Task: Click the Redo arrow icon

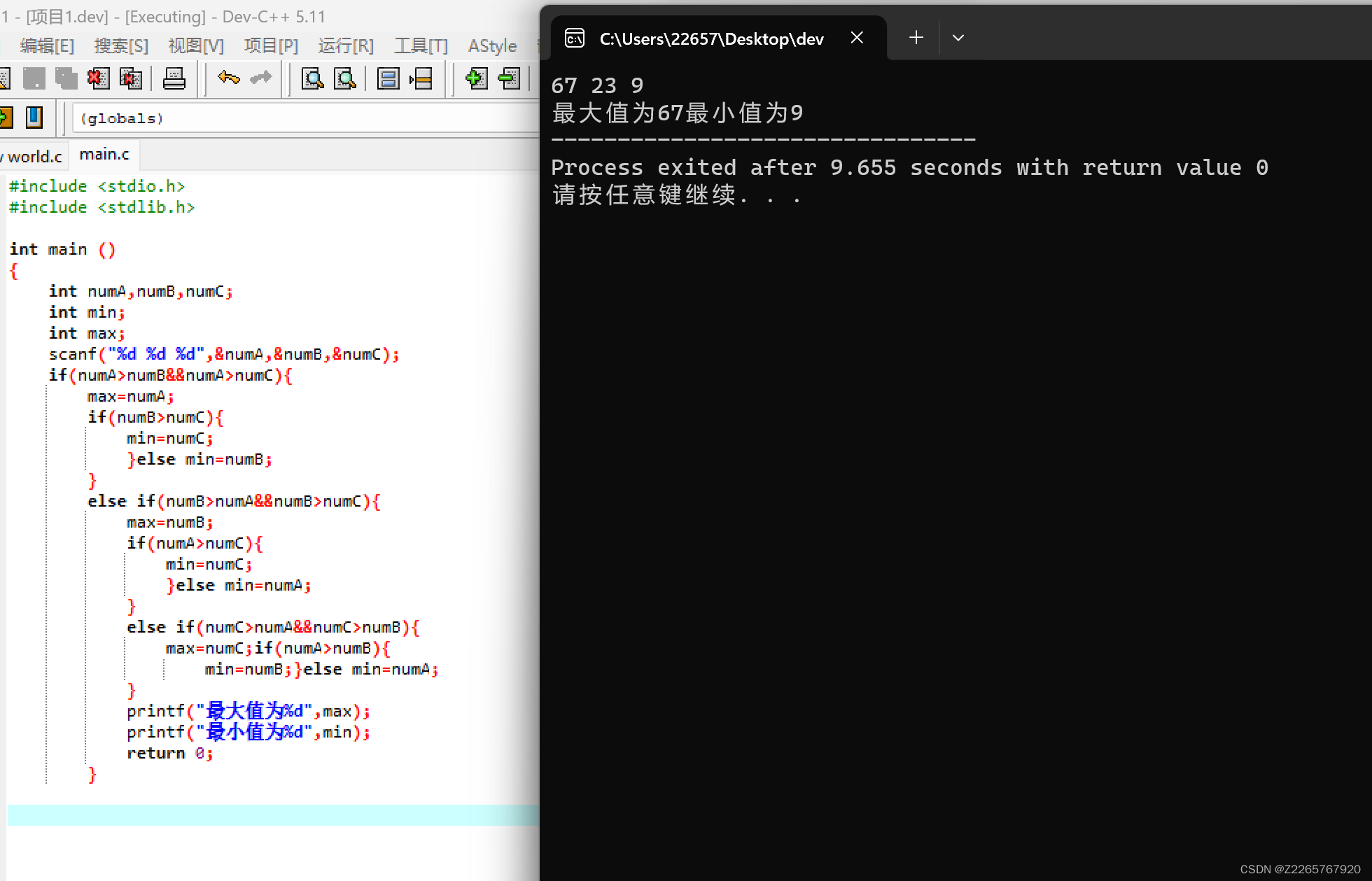Action: click(261, 78)
